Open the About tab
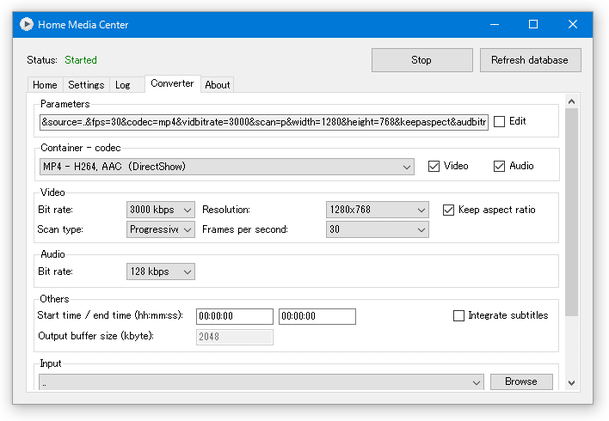609x421 pixels. click(218, 85)
